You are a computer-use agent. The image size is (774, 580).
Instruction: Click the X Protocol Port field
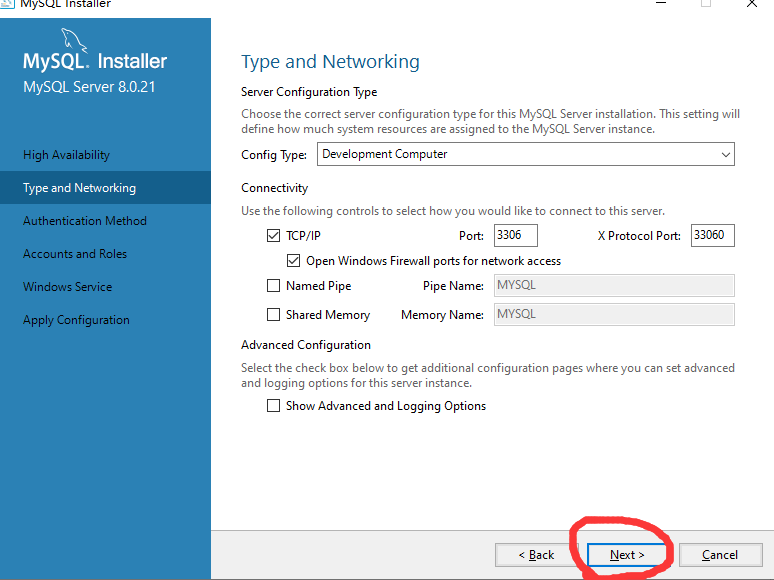point(712,235)
